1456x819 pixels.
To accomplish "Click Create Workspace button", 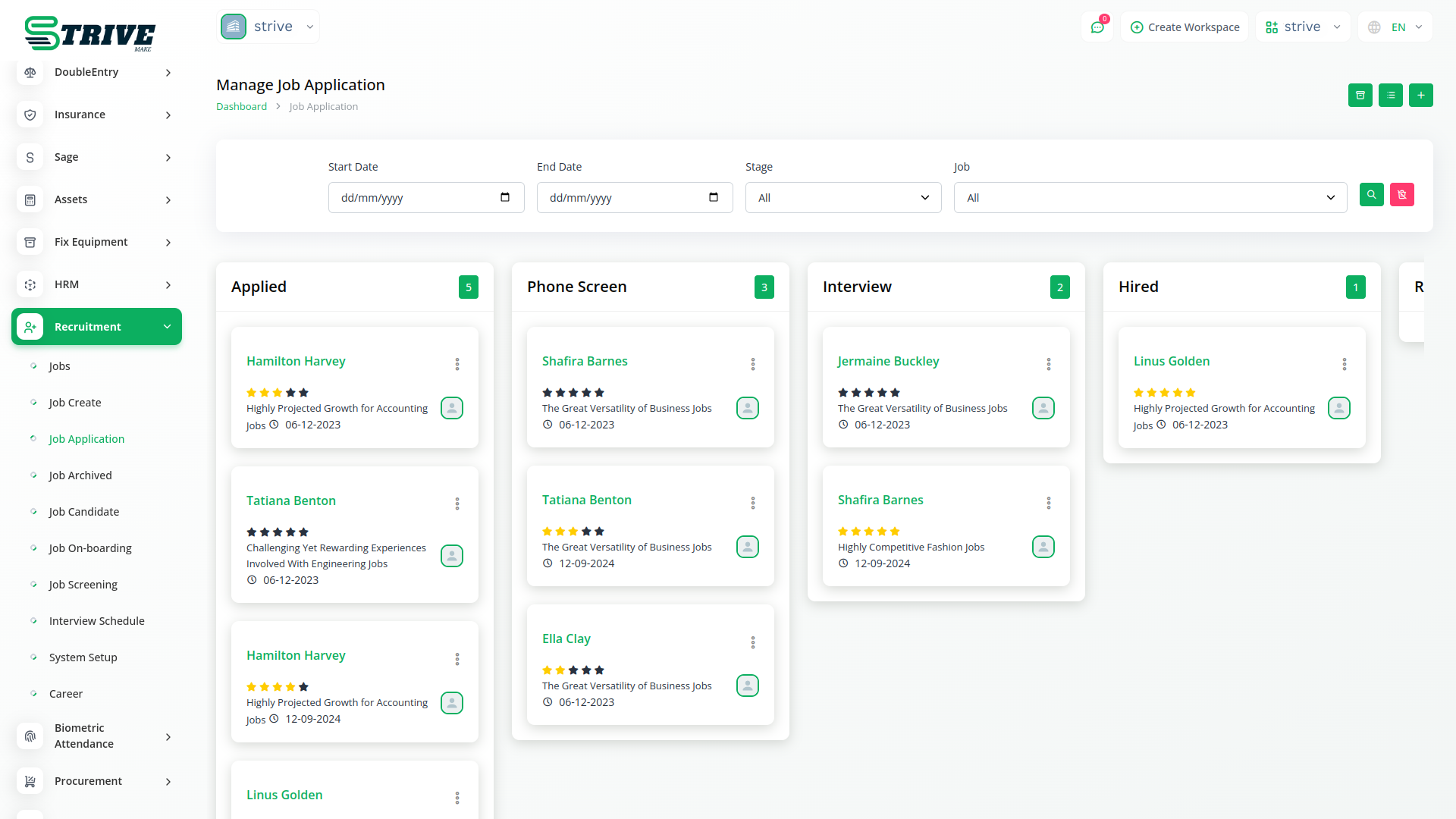I will point(1185,27).
